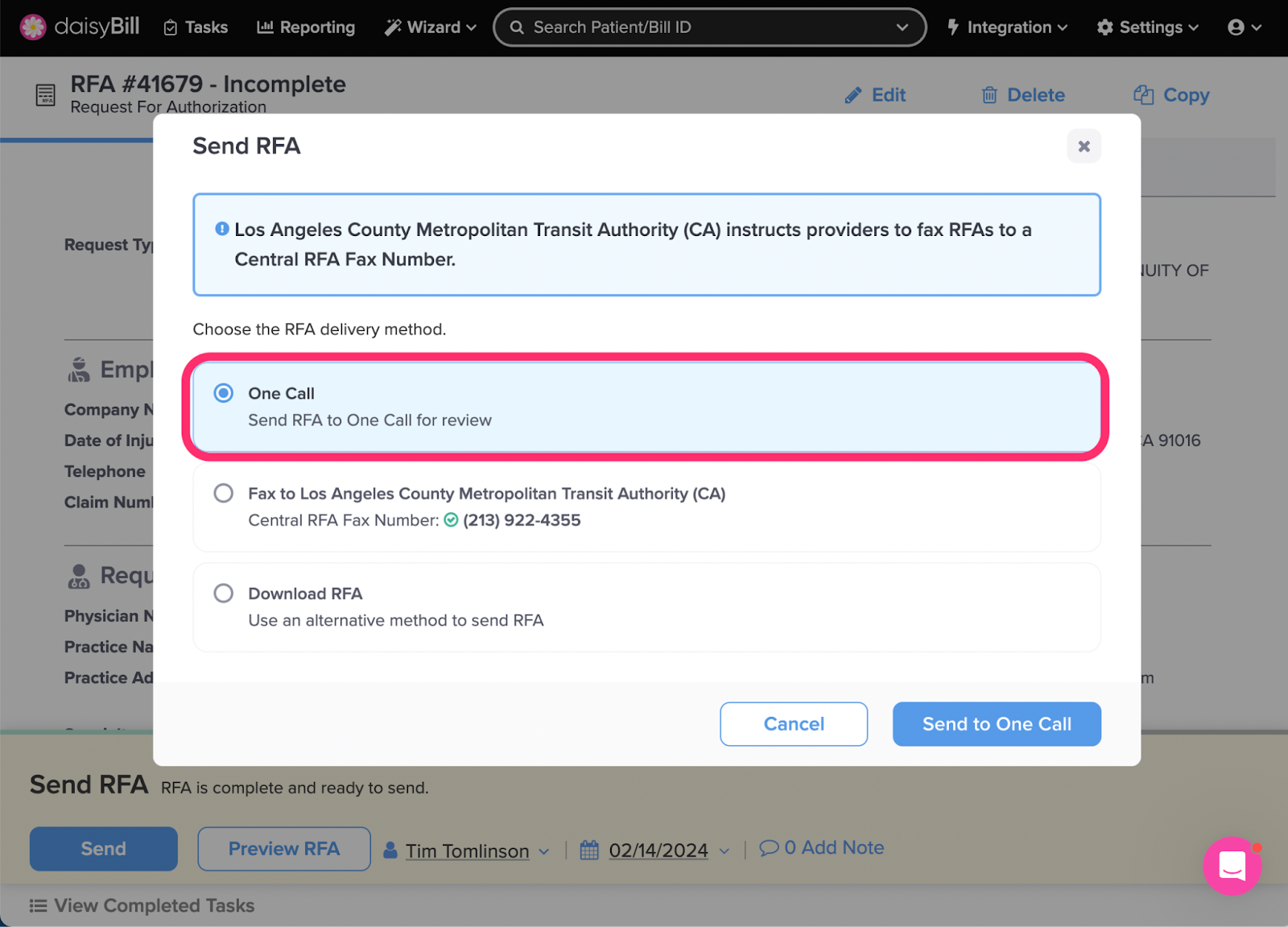Open the 02/14/2024 due date picker
The image size is (1288, 927).
point(655,850)
